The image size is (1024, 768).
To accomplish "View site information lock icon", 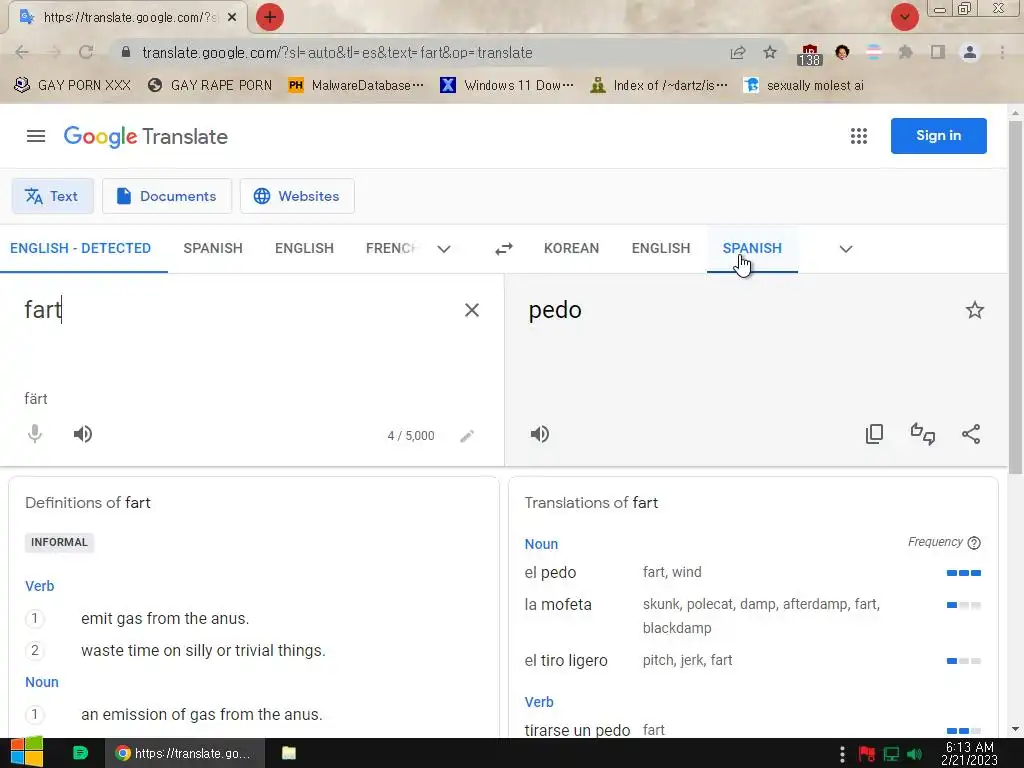I will (x=126, y=52).
